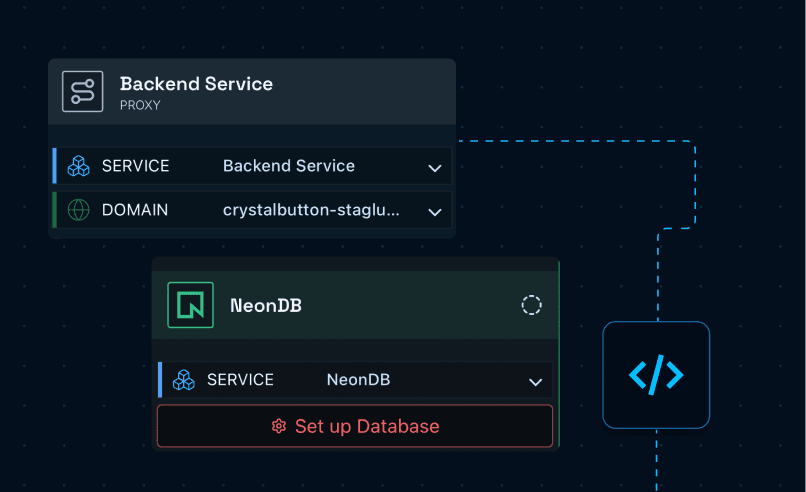This screenshot has height=492, width=806.
Task: Click the Backend Service proxy route icon
Action: [83, 92]
